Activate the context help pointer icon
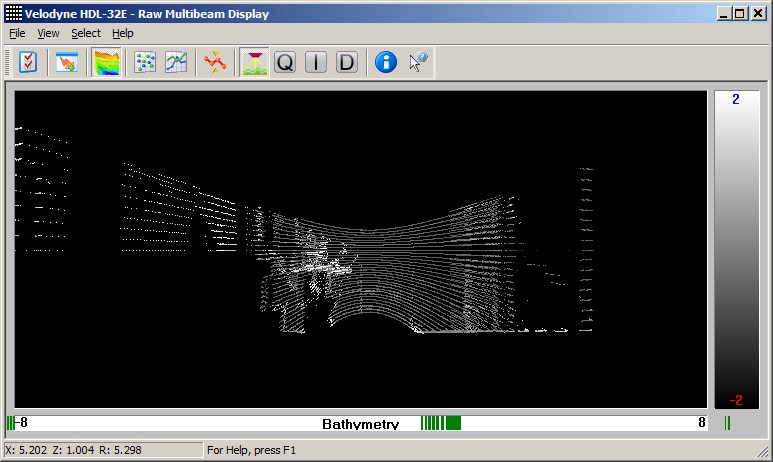 click(417, 63)
